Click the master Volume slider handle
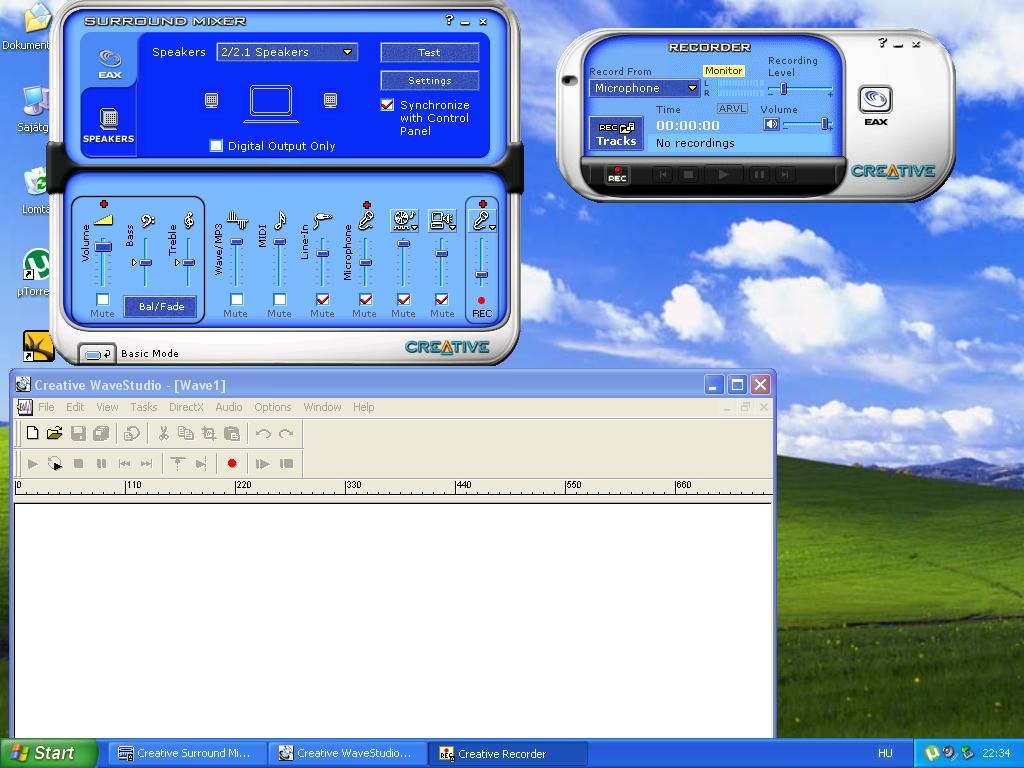The width and height of the screenshot is (1024, 768). pyautogui.click(x=103, y=246)
